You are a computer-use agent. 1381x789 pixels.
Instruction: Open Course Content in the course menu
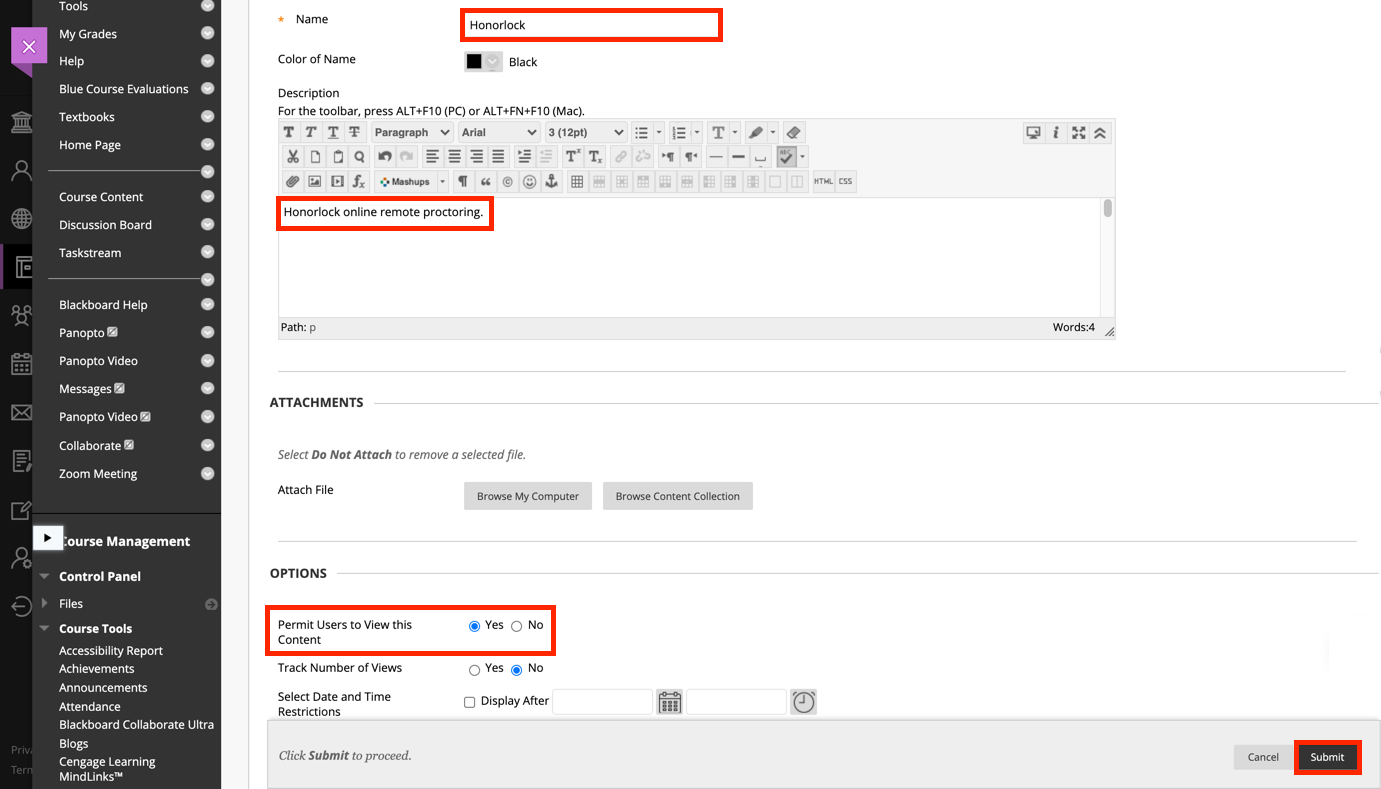coord(101,197)
